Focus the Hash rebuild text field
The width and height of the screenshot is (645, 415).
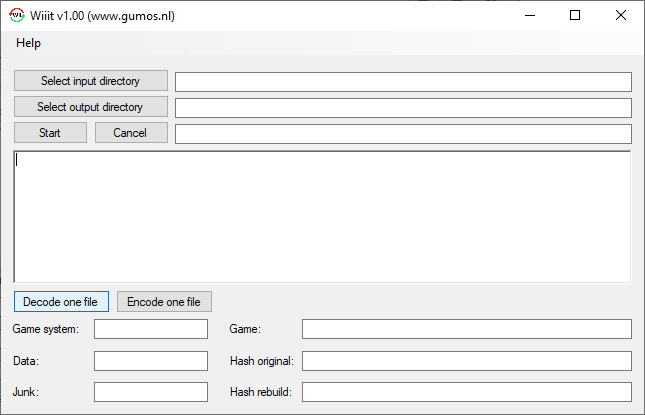click(x=466, y=392)
